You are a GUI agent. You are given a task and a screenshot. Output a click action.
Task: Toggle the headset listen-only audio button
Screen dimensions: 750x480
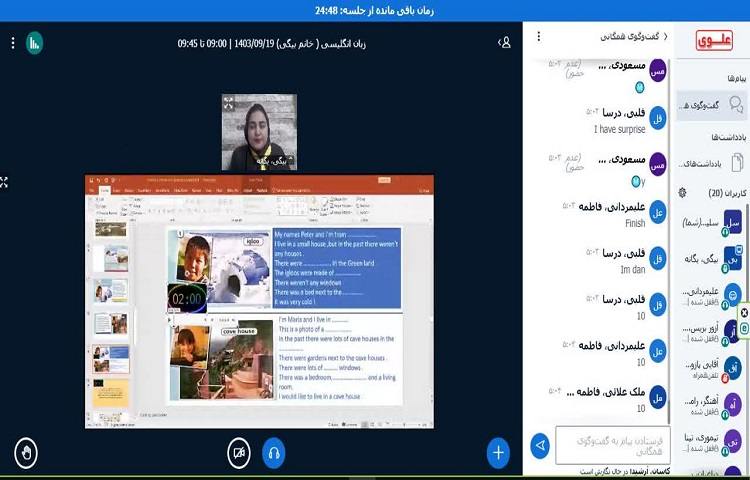pos(274,452)
